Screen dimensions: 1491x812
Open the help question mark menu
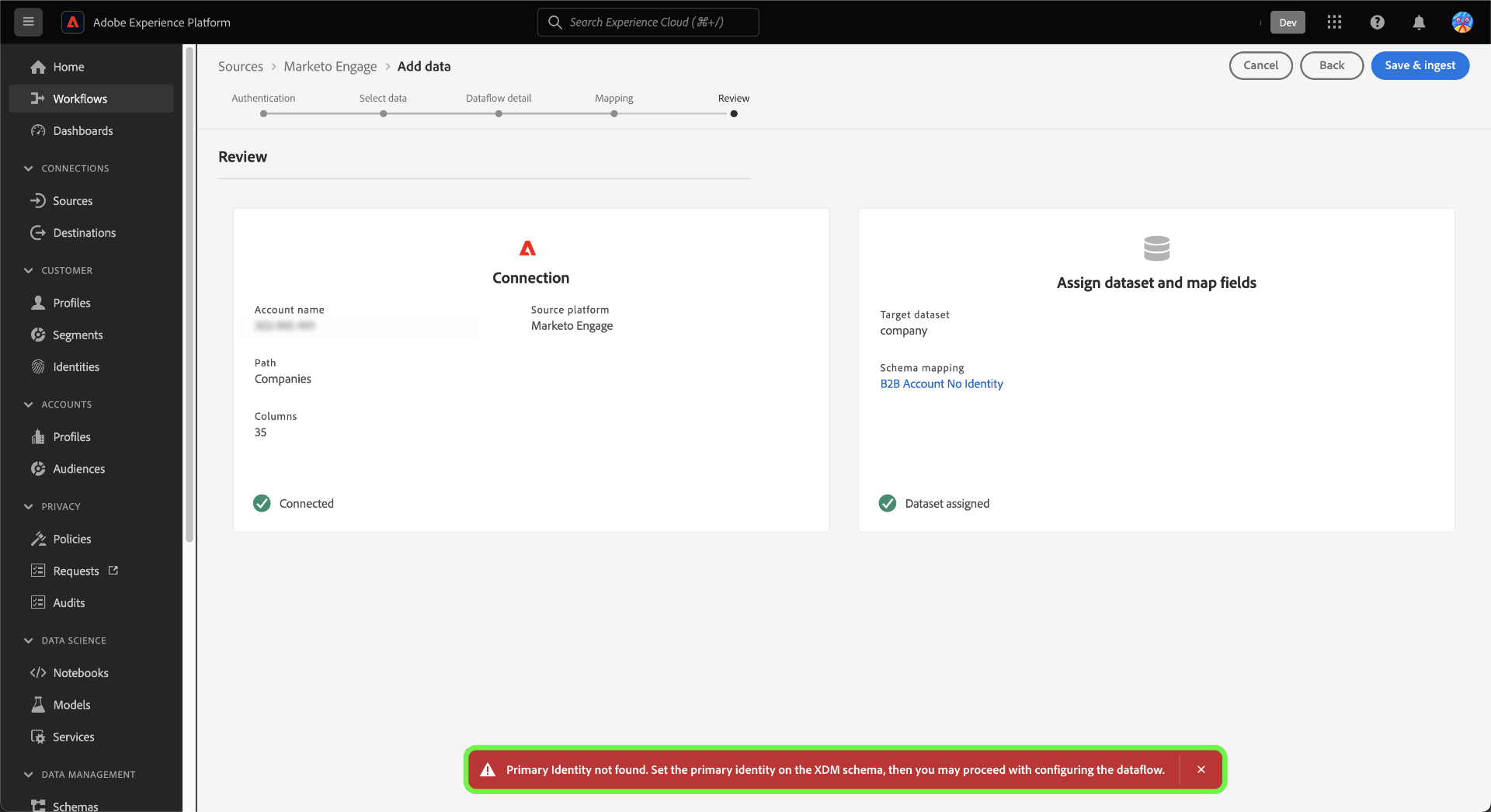[1377, 23]
